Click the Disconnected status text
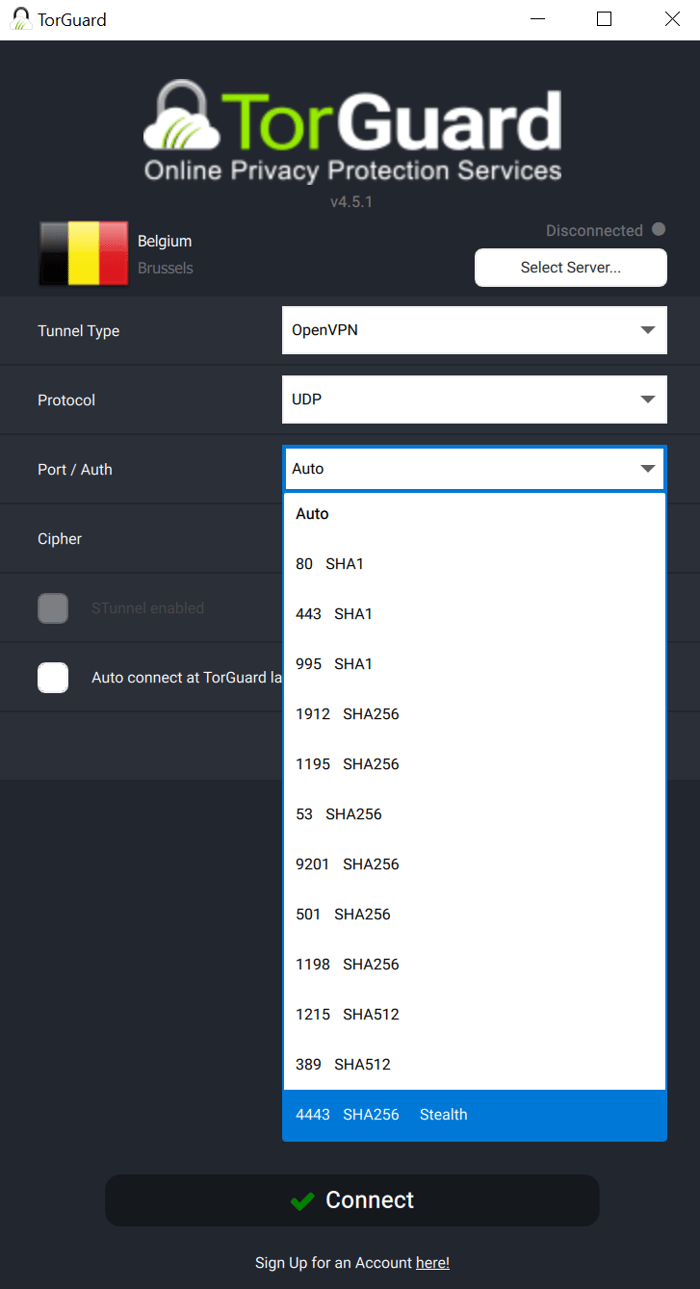700x1289 pixels. (x=594, y=231)
